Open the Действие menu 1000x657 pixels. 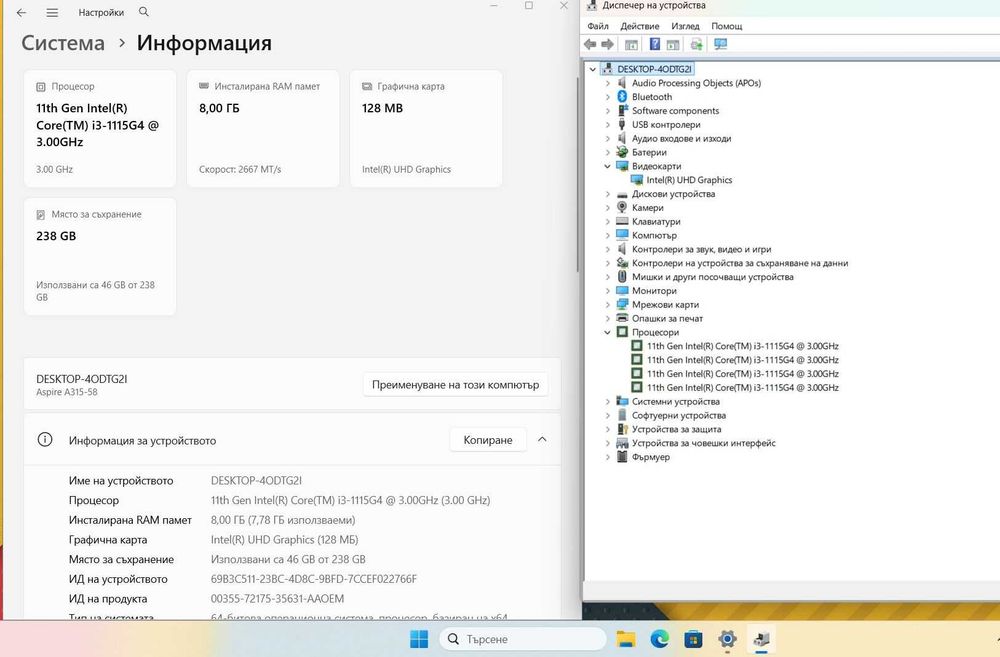640,26
